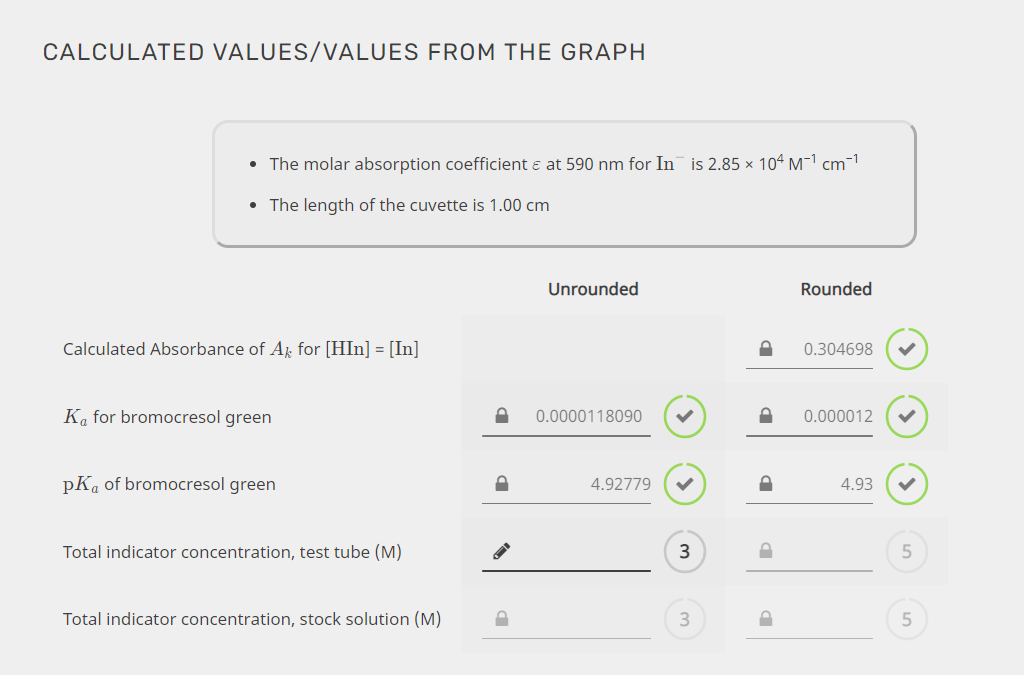This screenshot has height=675, width=1024.
Task: Click the info box about molar absorption coefficient
Action: point(563,183)
